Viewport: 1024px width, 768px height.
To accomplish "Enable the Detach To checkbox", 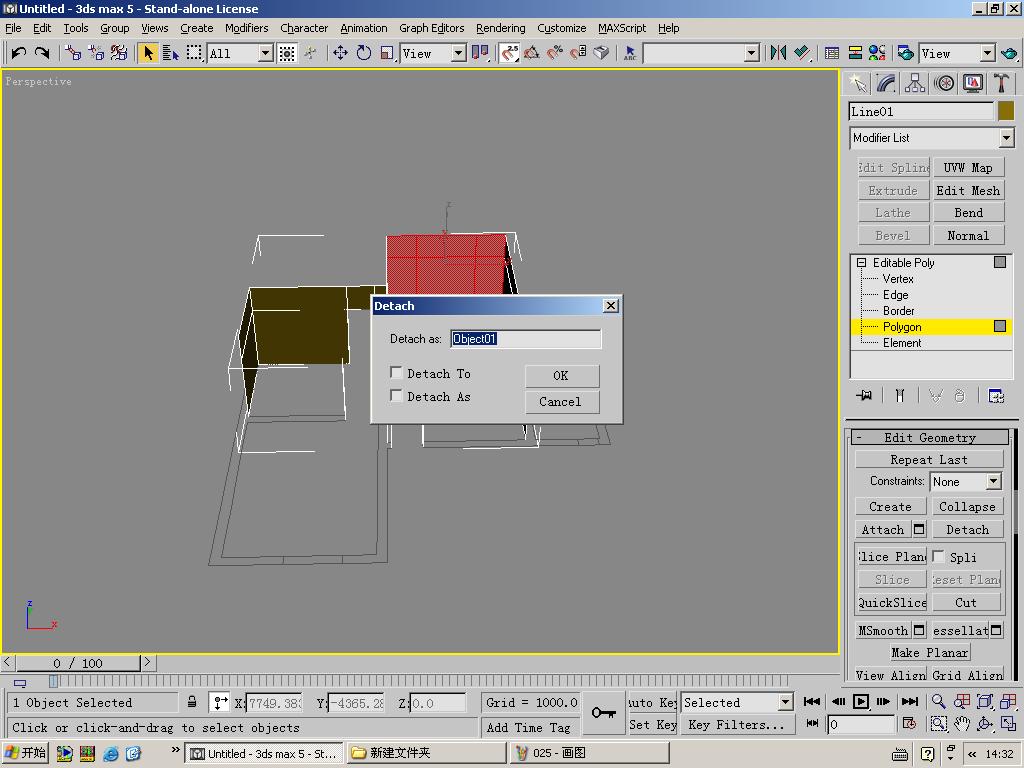I will pos(396,372).
